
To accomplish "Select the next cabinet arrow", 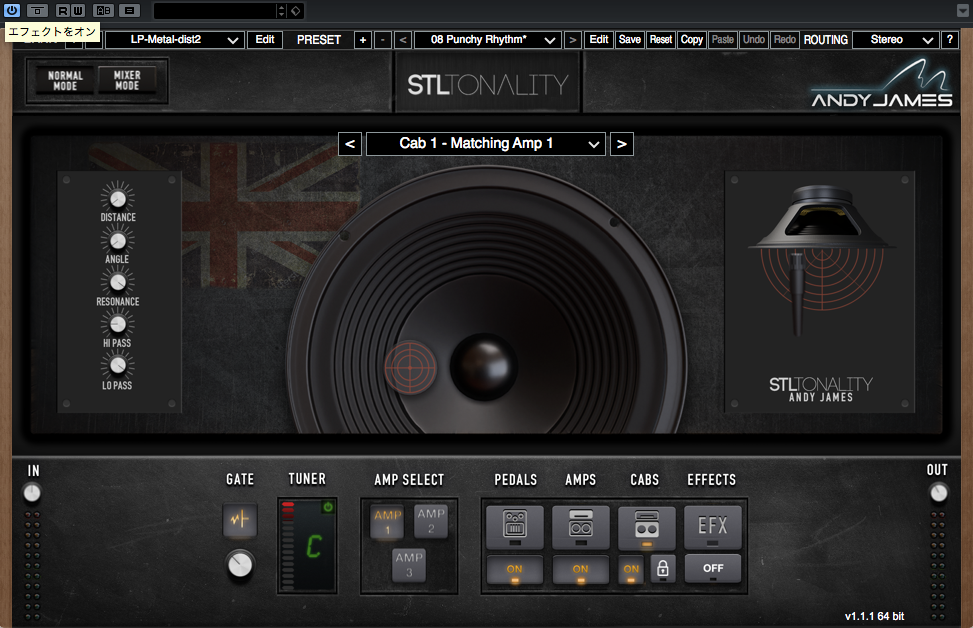I will 622,144.
